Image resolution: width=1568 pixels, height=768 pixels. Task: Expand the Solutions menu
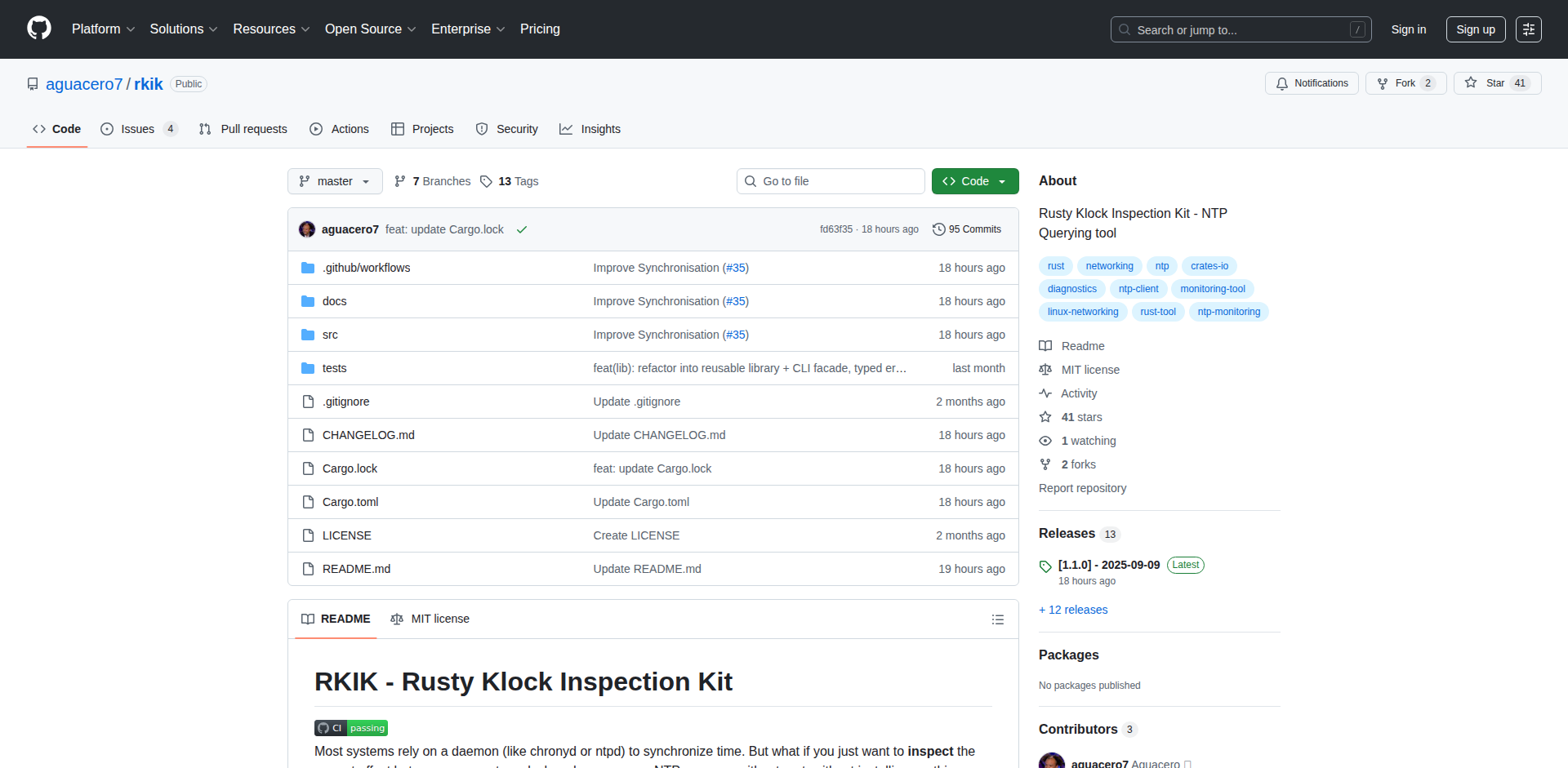tap(184, 29)
